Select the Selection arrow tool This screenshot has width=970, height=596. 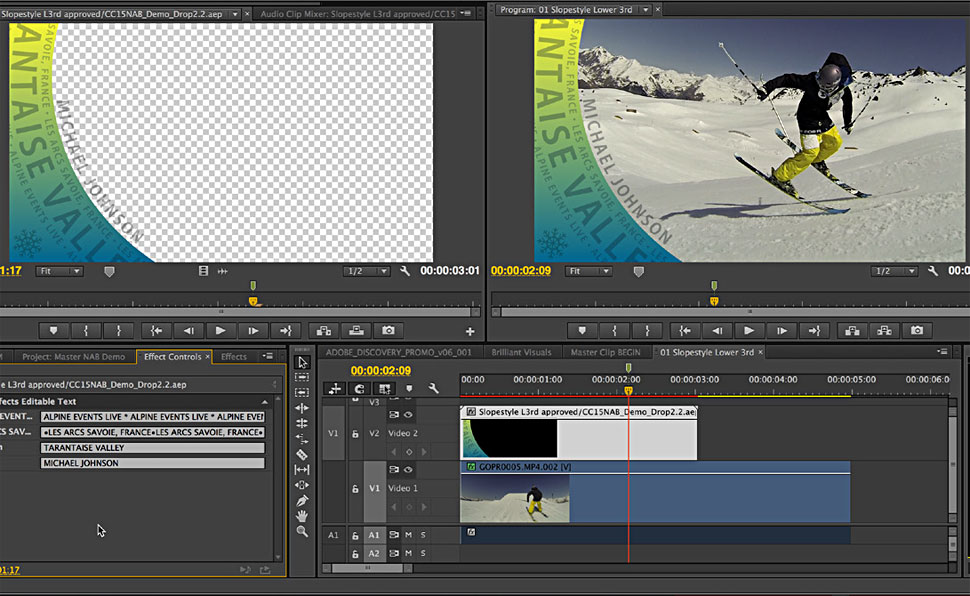click(x=303, y=362)
